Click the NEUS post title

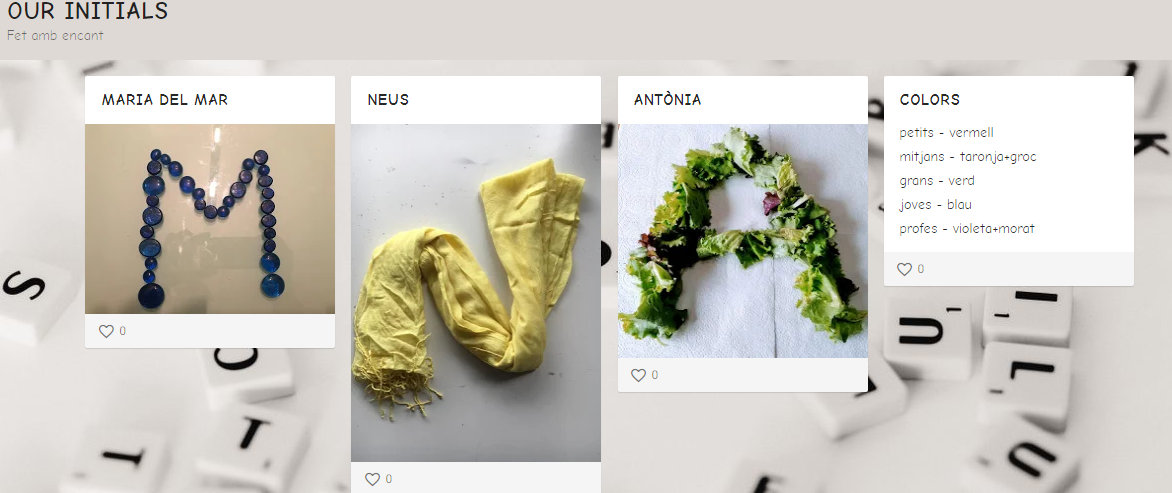(388, 99)
